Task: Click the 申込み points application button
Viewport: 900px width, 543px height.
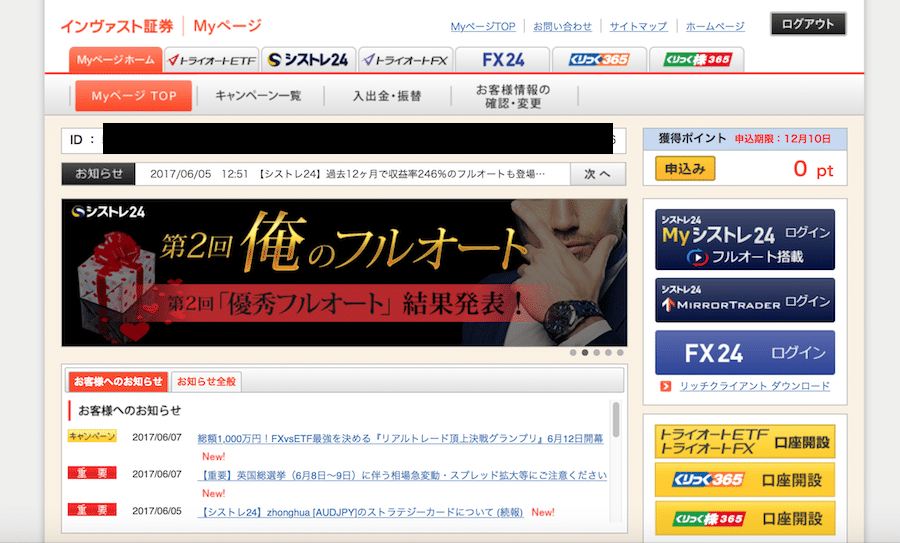Action: pos(685,169)
